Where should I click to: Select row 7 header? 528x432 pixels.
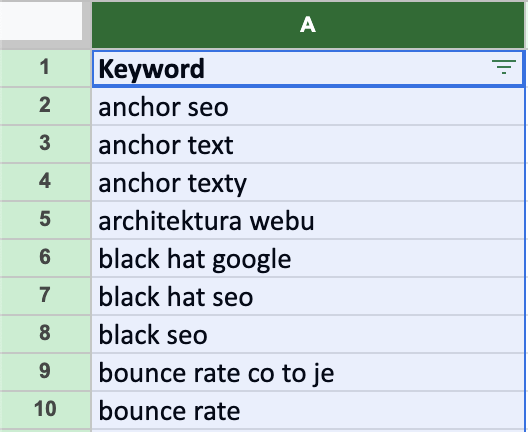pos(45,296)
